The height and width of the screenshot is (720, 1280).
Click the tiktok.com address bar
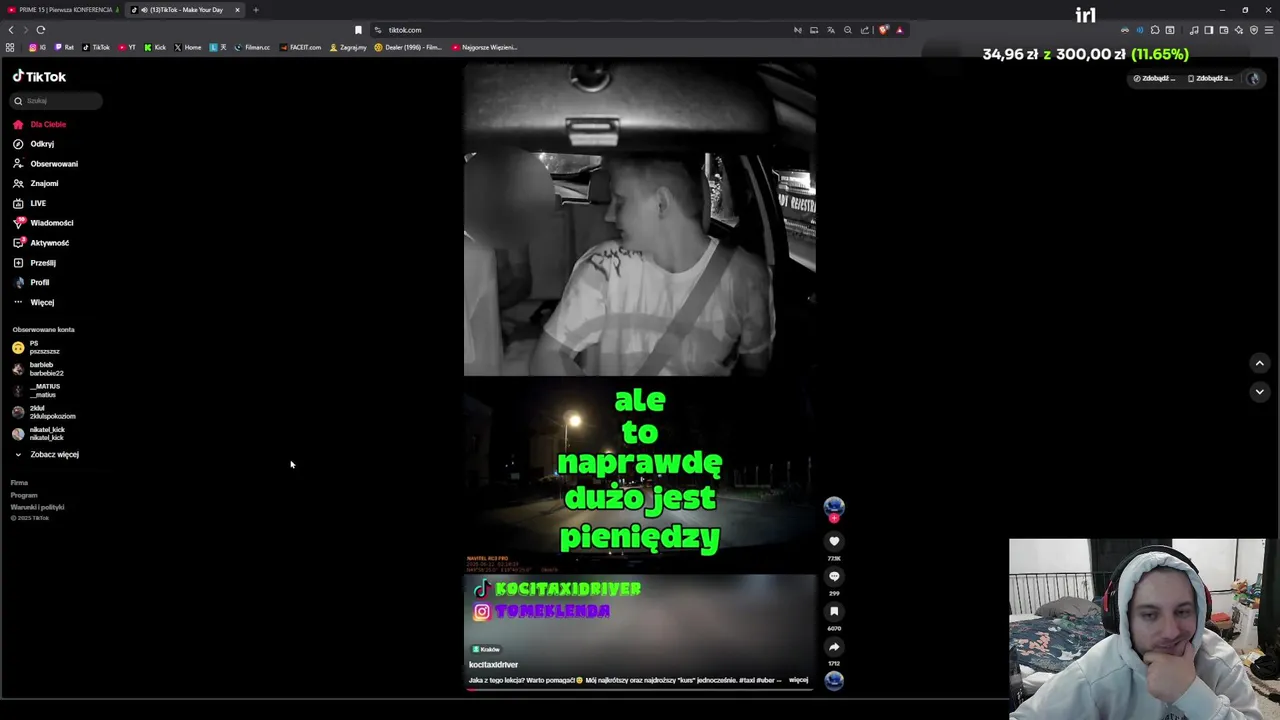(580, 30)
